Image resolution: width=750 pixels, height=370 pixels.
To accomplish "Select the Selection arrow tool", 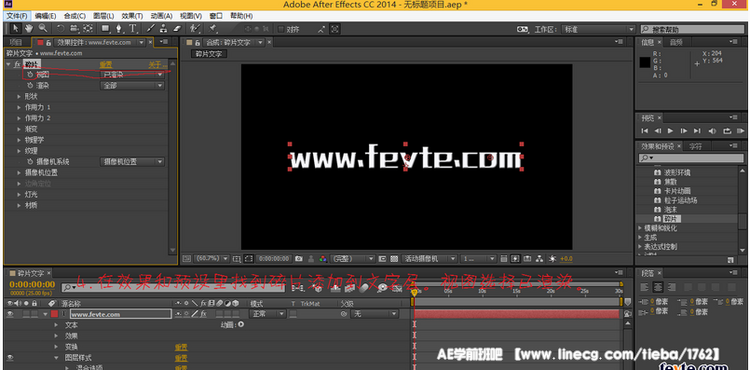I will tap(16, 29).
